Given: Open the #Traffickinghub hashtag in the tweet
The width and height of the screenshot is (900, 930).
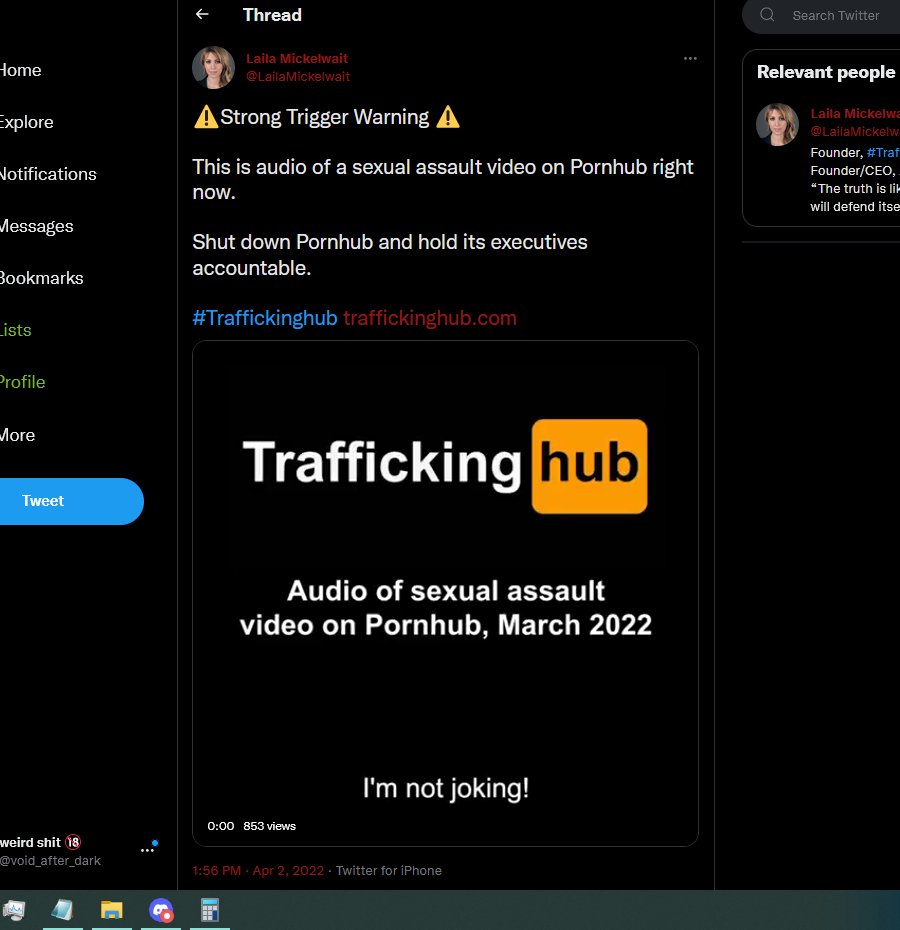Looking at the screenshot, I should (x=265, y=318).
